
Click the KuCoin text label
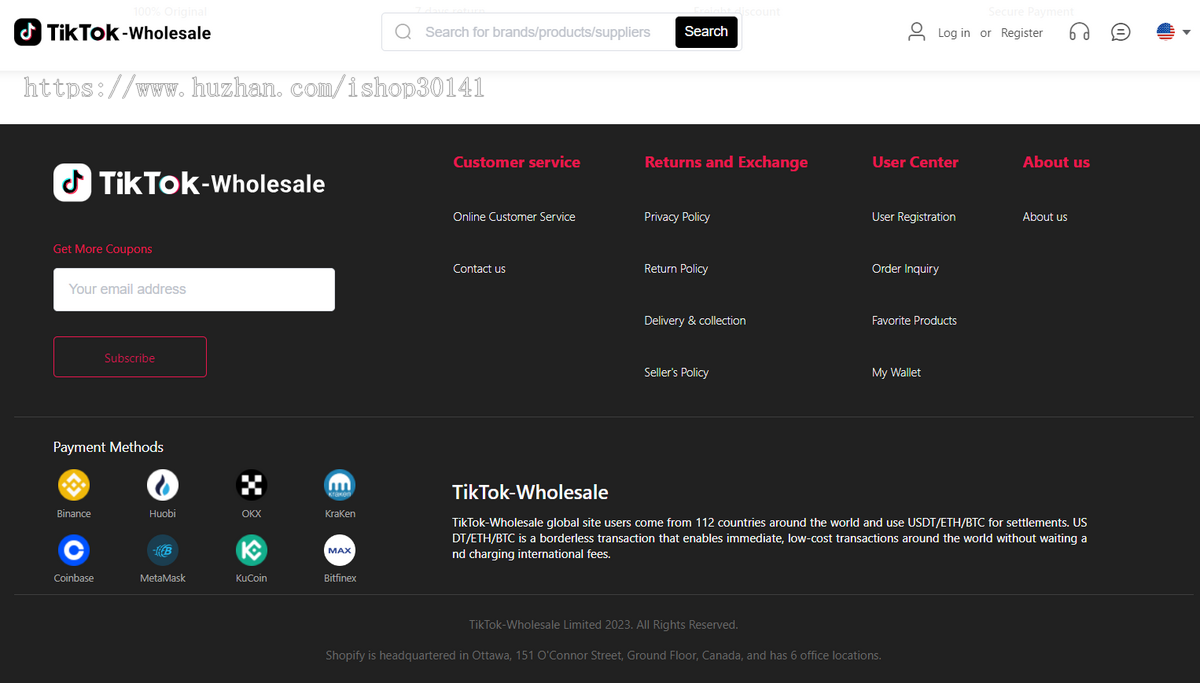tap(252, 578)
